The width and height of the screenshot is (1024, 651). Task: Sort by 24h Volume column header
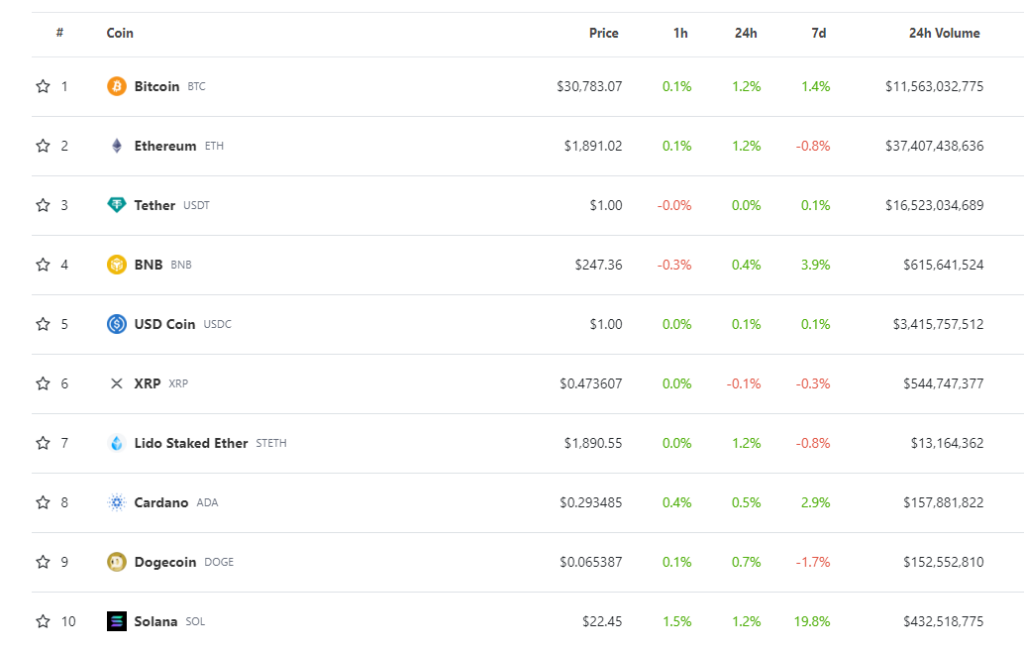pyautogui.click(x=944, y=33)
